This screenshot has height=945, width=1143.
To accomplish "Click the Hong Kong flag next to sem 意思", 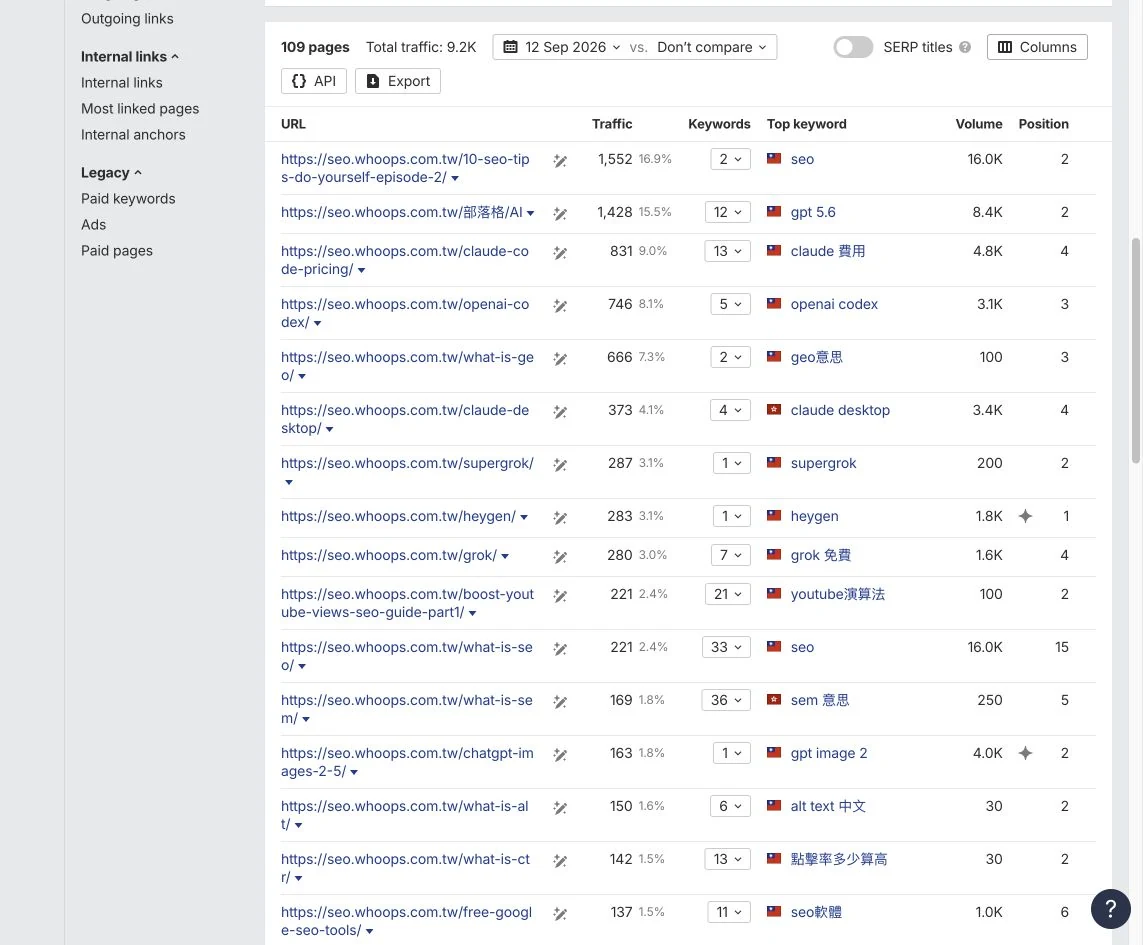I will click(x=774, y=700).
